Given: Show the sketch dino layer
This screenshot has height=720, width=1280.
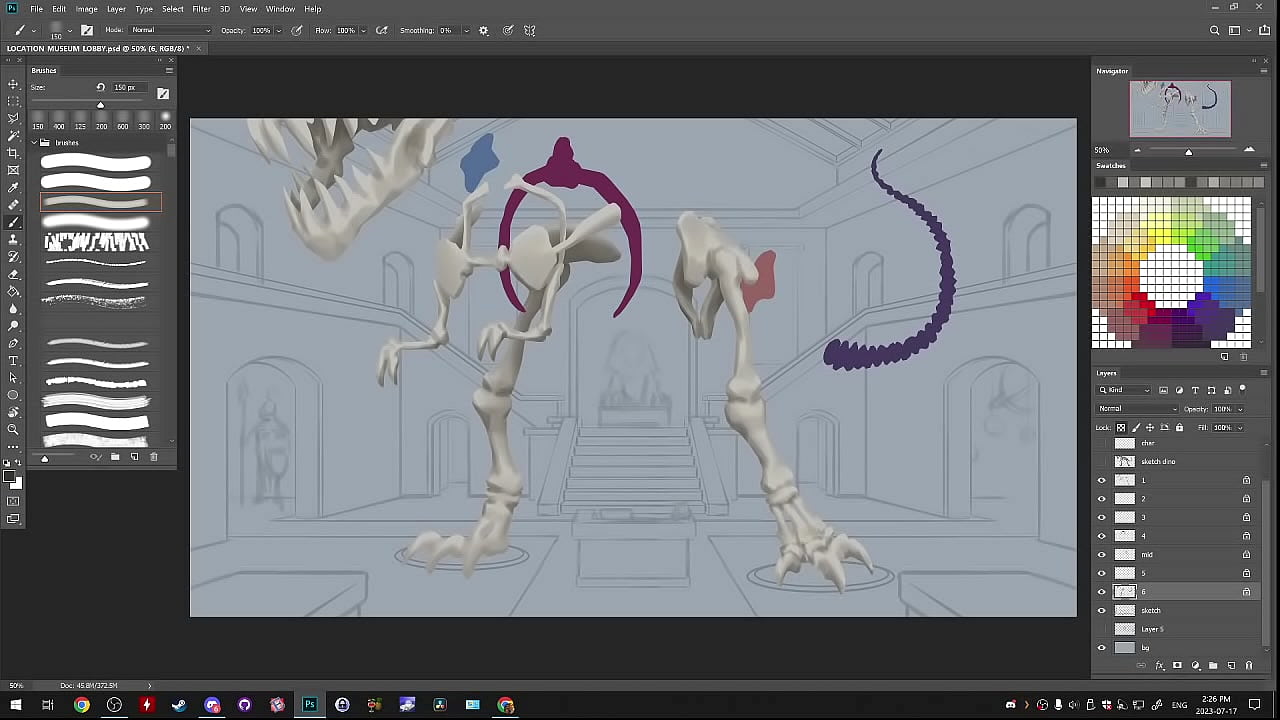Looking at the screenshot, I should coord(1102,462).
